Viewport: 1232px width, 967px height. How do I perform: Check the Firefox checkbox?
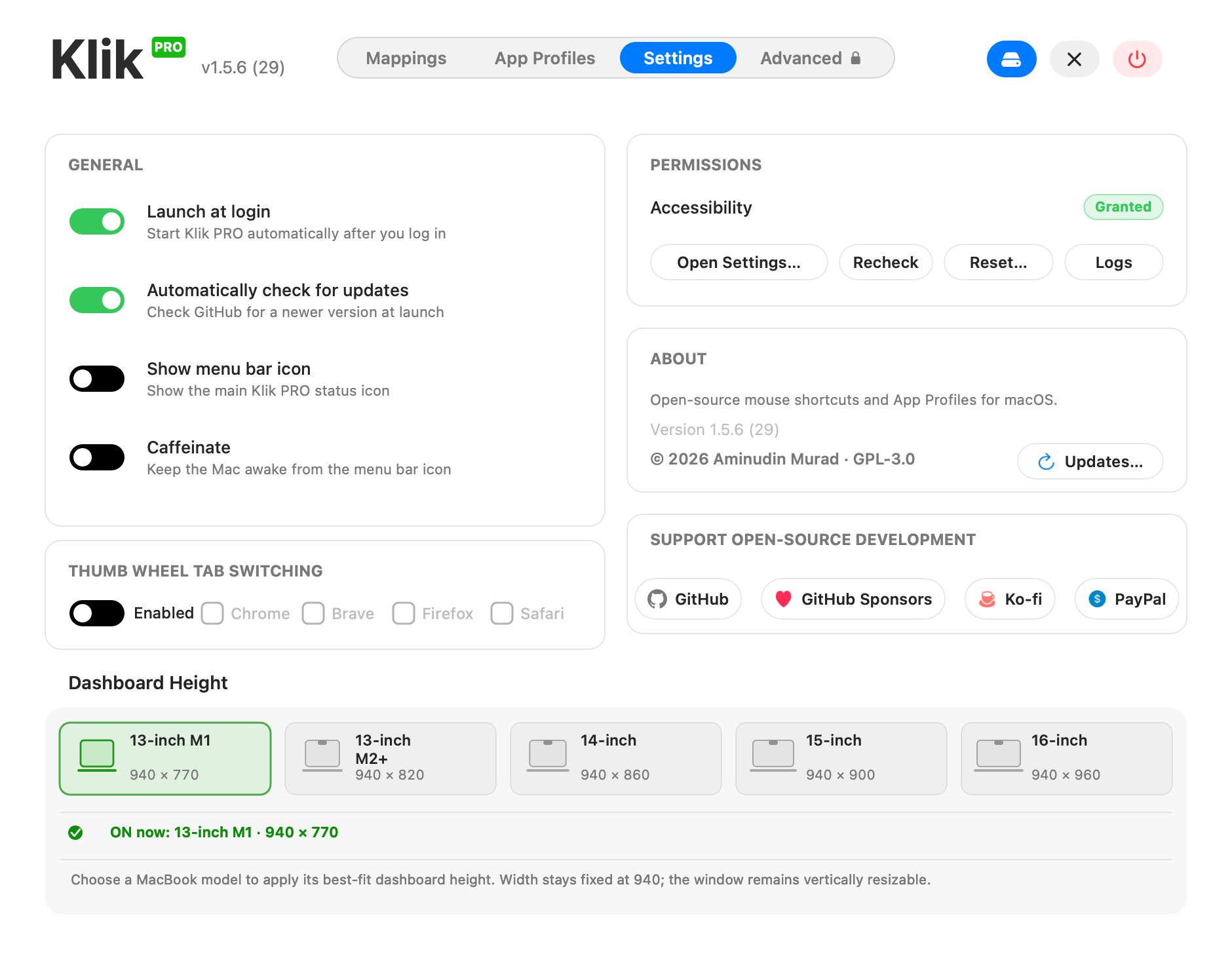pos(404,613)
